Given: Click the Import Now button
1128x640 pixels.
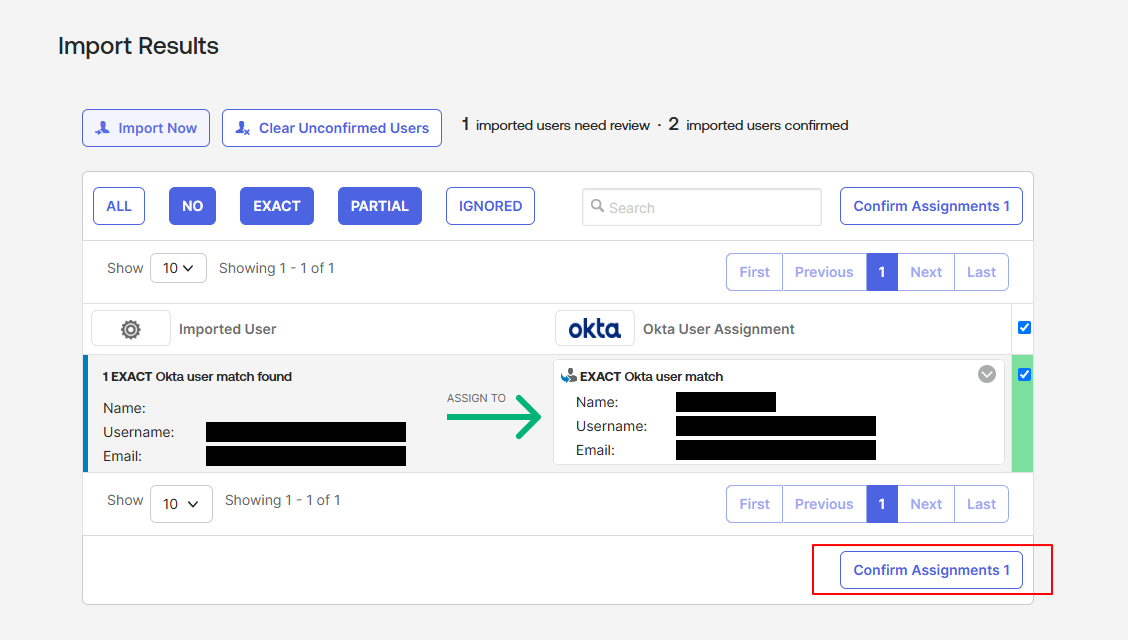Looking at the screenshot, I should coord(146,128).
